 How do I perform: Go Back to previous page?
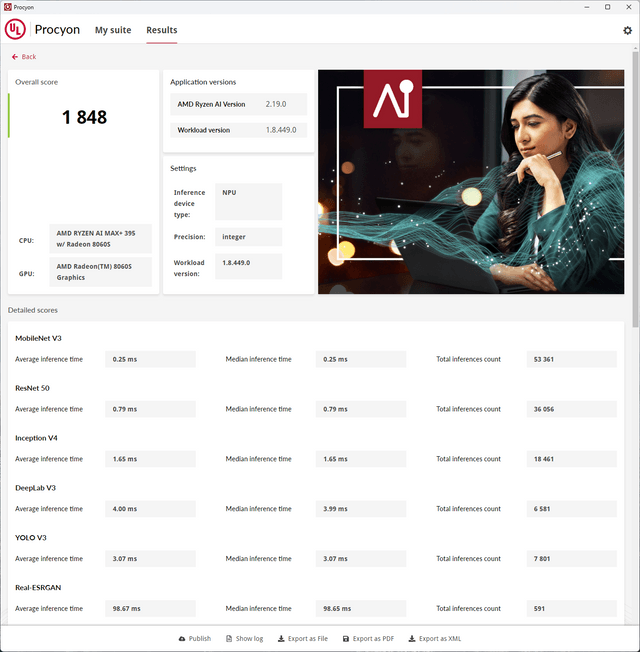tap(24, 57)
